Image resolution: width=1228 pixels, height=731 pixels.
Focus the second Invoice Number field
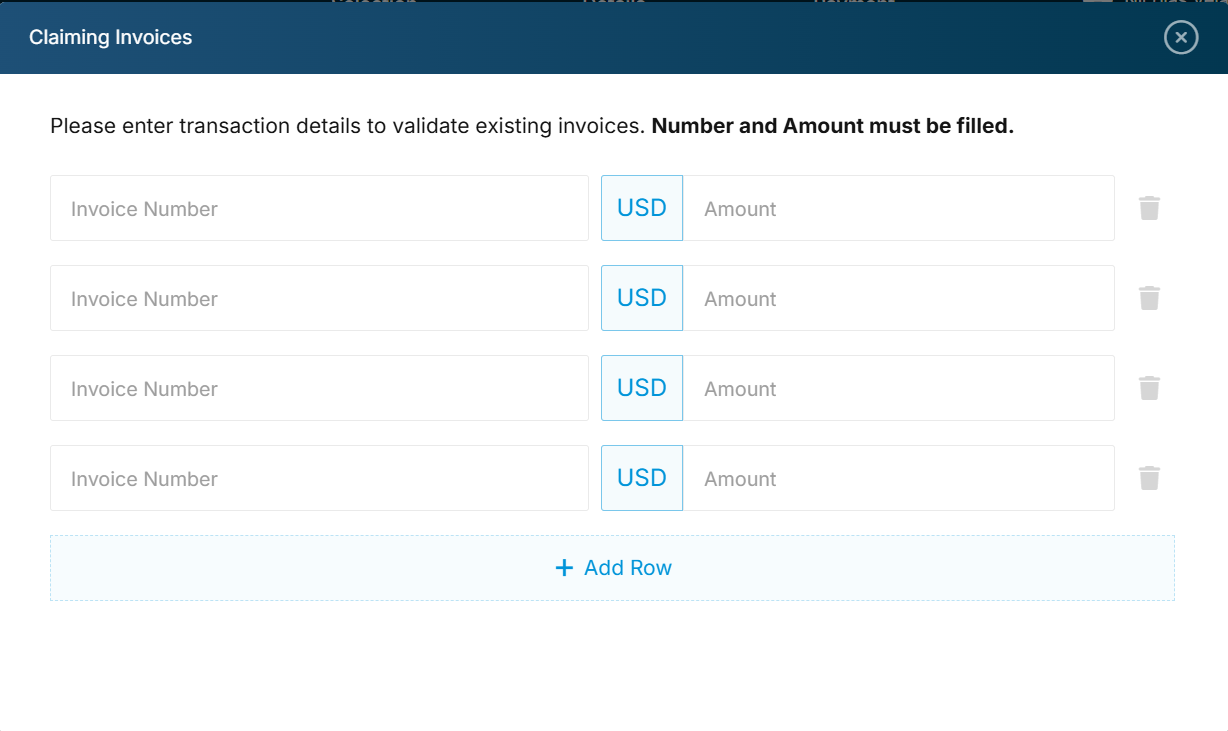click(319, 298)
